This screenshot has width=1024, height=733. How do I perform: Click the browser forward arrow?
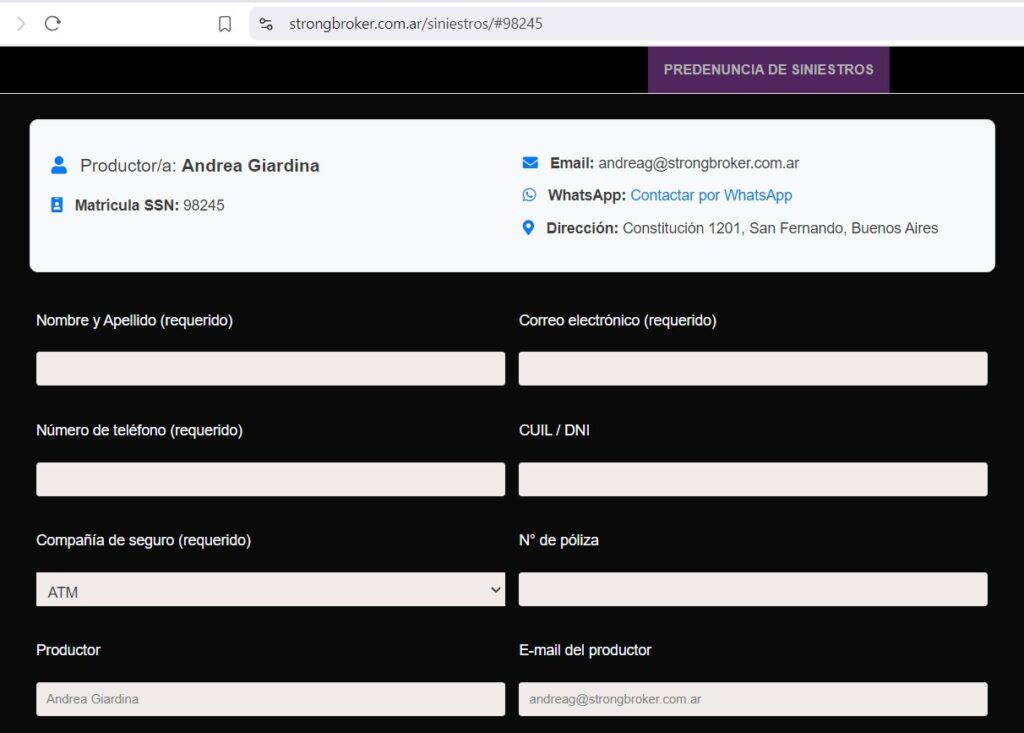point(21,23)
